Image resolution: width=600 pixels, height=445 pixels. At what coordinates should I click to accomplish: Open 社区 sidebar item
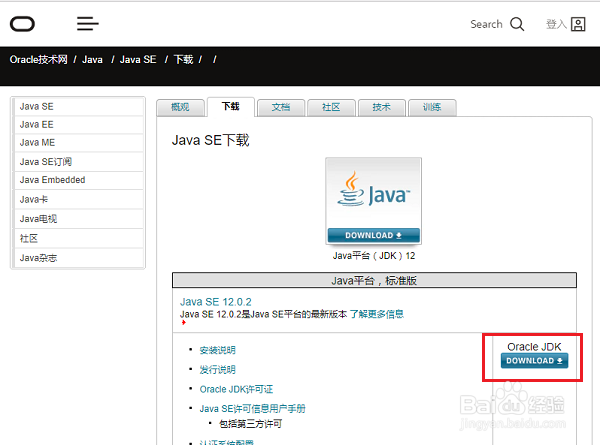click(x=78, y=238)
